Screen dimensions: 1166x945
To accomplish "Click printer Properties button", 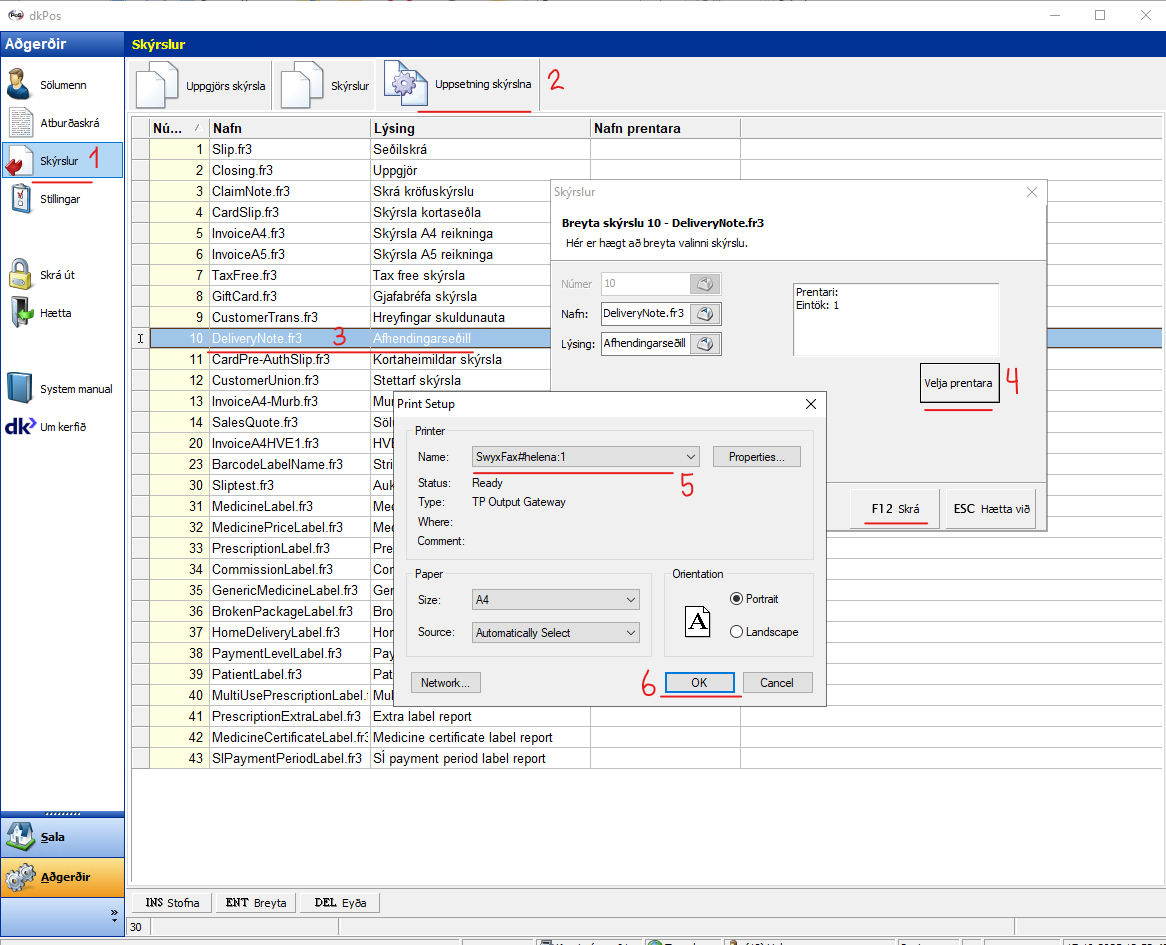I will point(756,457).
